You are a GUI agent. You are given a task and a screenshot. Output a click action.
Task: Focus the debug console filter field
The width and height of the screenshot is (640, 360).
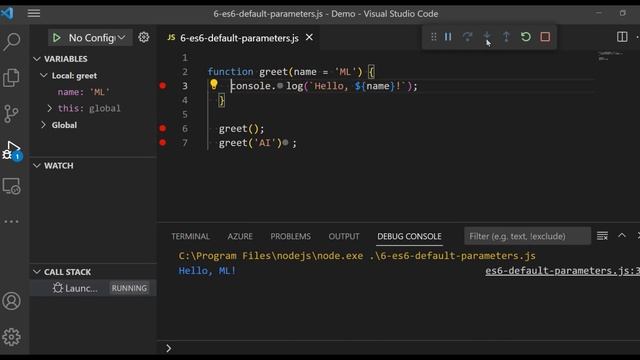tap(527, 236)
